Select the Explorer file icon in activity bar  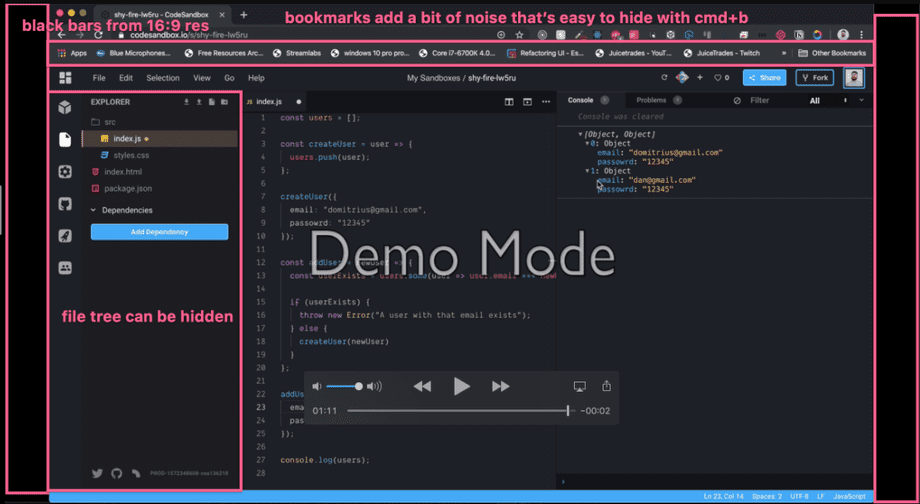65,139
